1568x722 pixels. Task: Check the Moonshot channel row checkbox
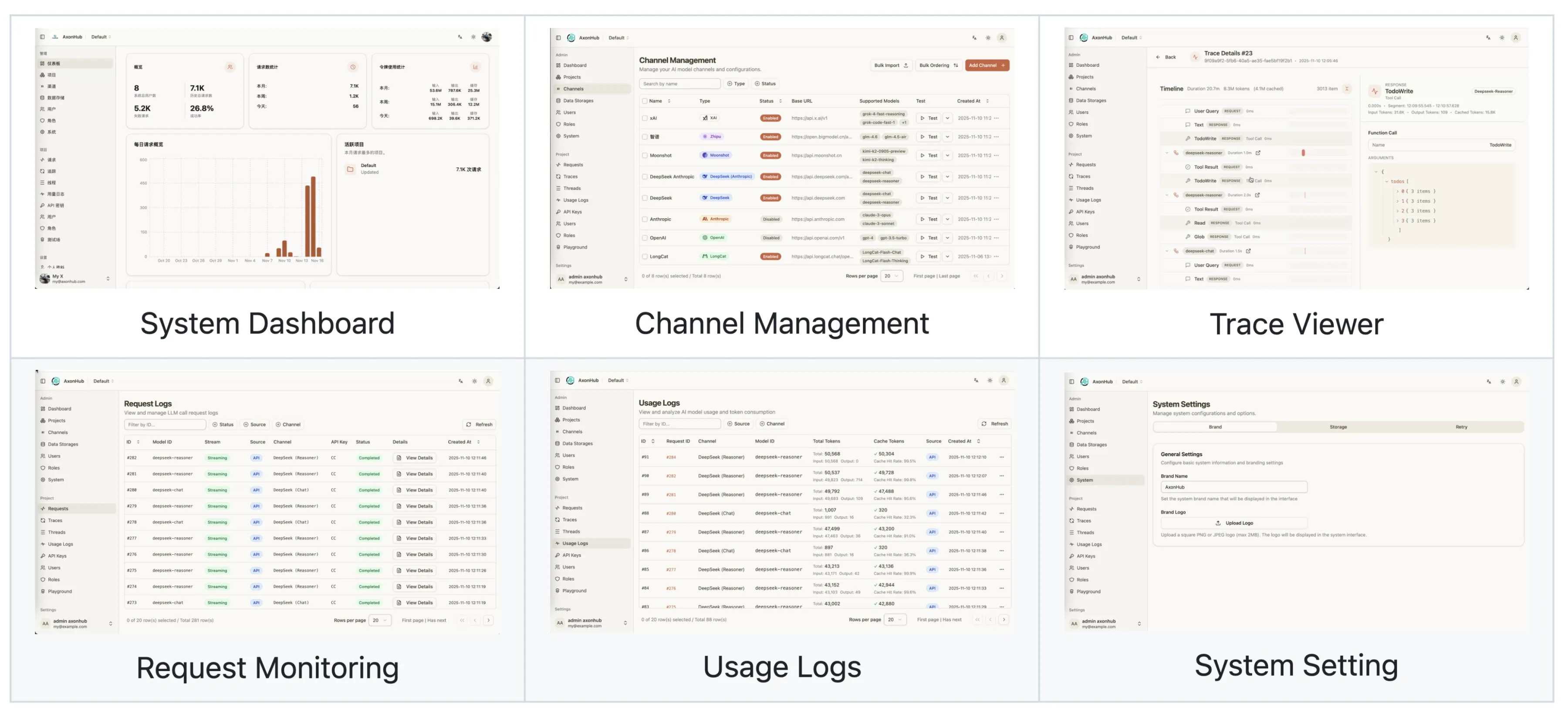click(x=645, y=155)
